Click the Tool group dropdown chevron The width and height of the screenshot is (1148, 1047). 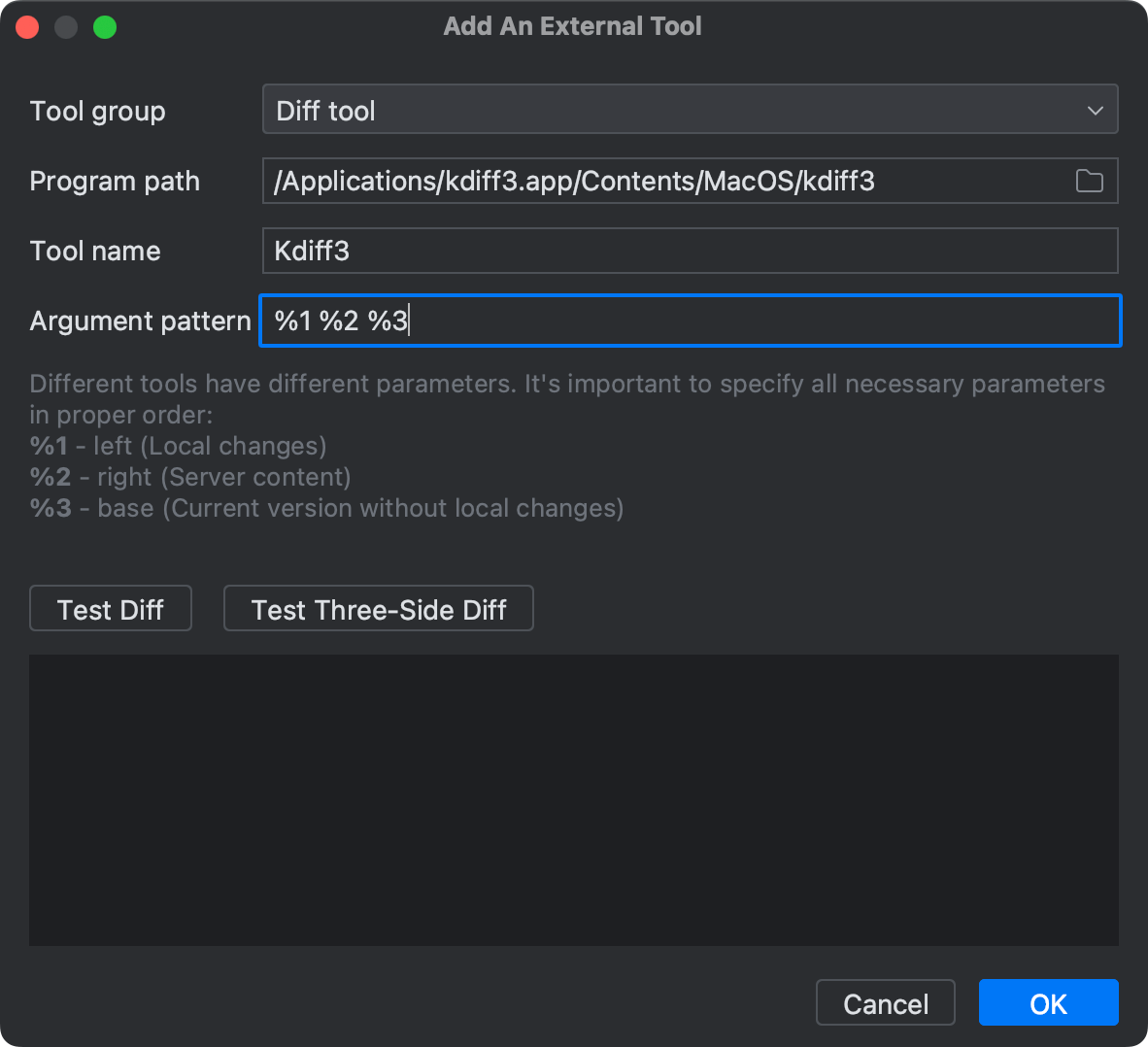coord(1095,109)
